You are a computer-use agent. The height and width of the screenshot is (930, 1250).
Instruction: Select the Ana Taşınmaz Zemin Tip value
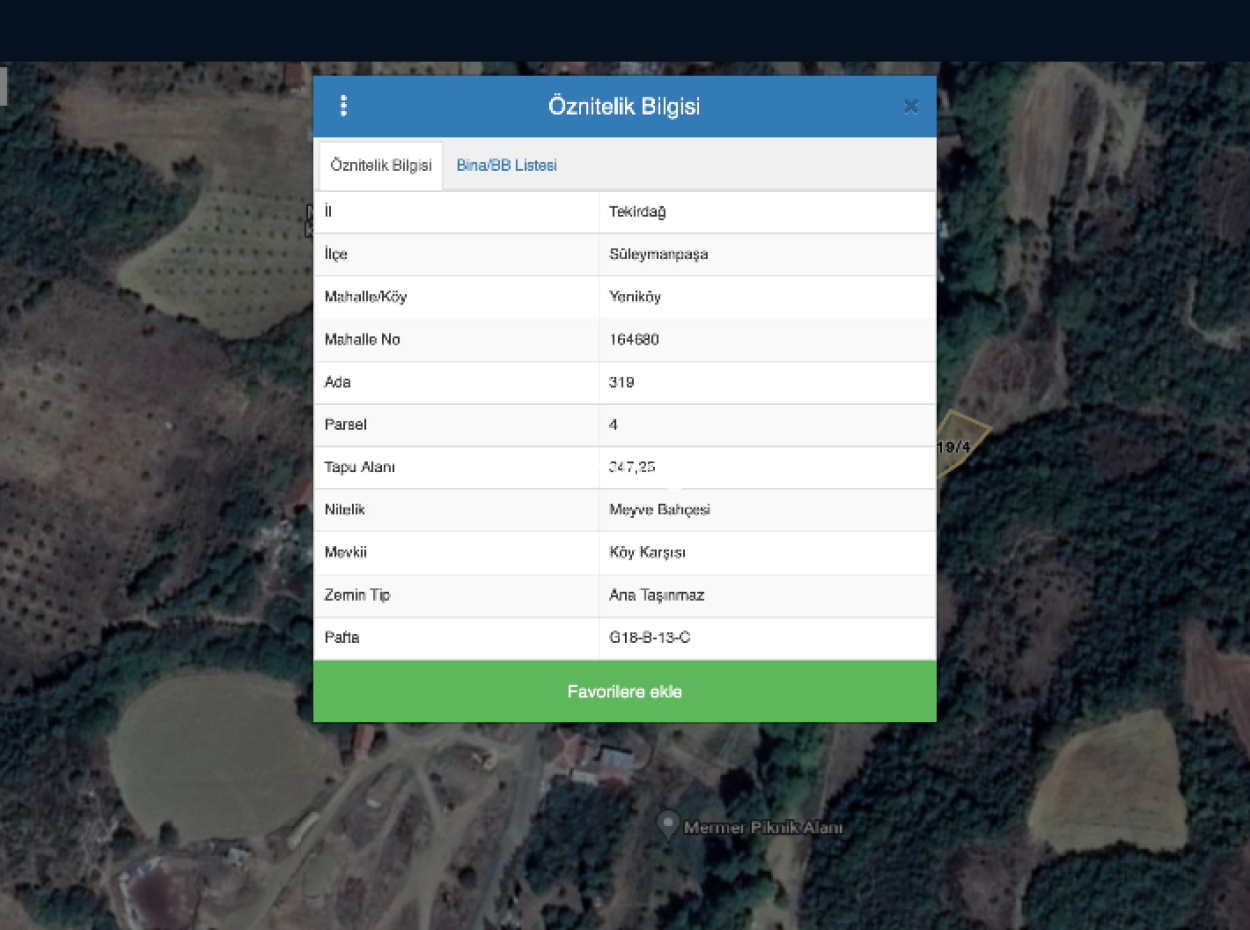point(656,595)
